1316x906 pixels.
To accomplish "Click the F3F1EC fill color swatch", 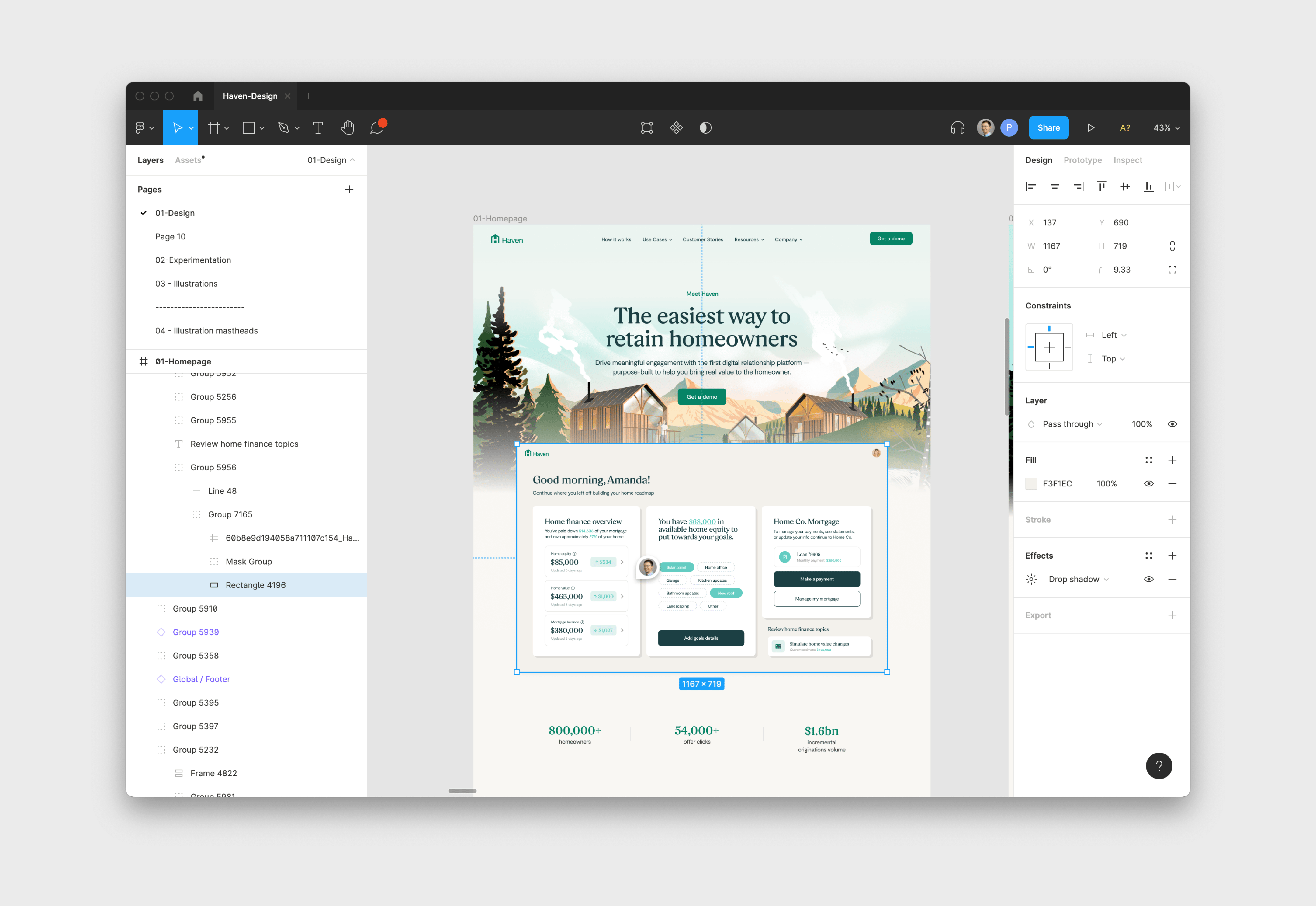I will [1031, 484].
